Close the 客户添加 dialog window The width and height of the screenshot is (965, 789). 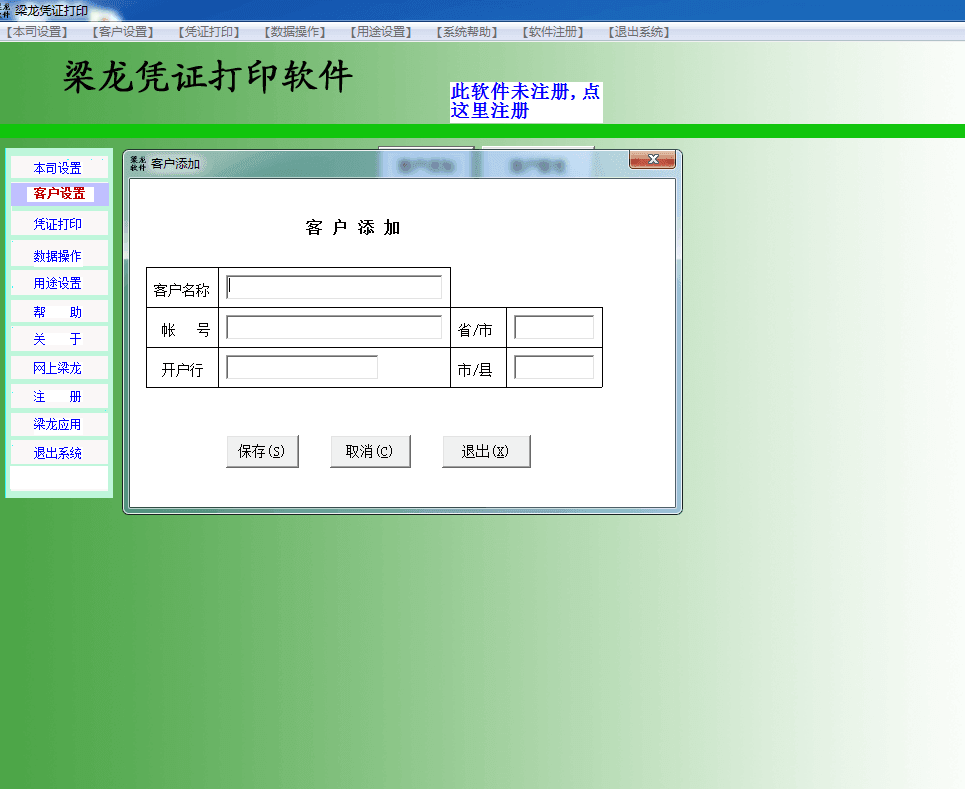tap(652, 159)
